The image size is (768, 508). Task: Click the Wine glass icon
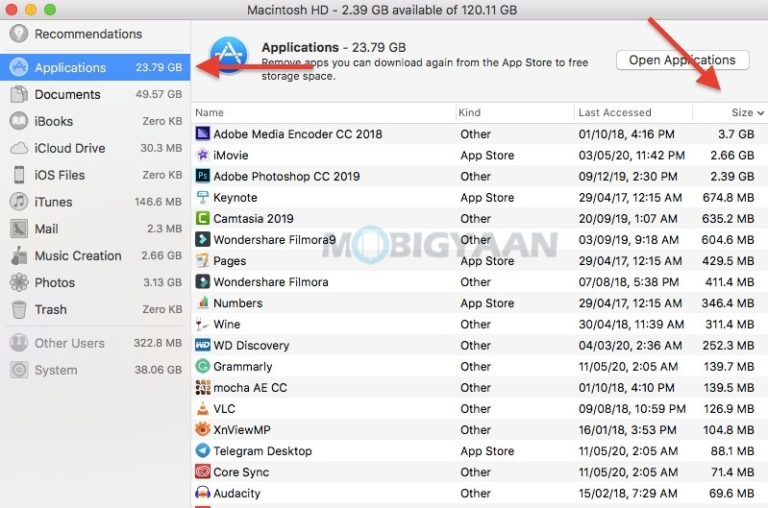pyautogui.click(x=203, y=324)
